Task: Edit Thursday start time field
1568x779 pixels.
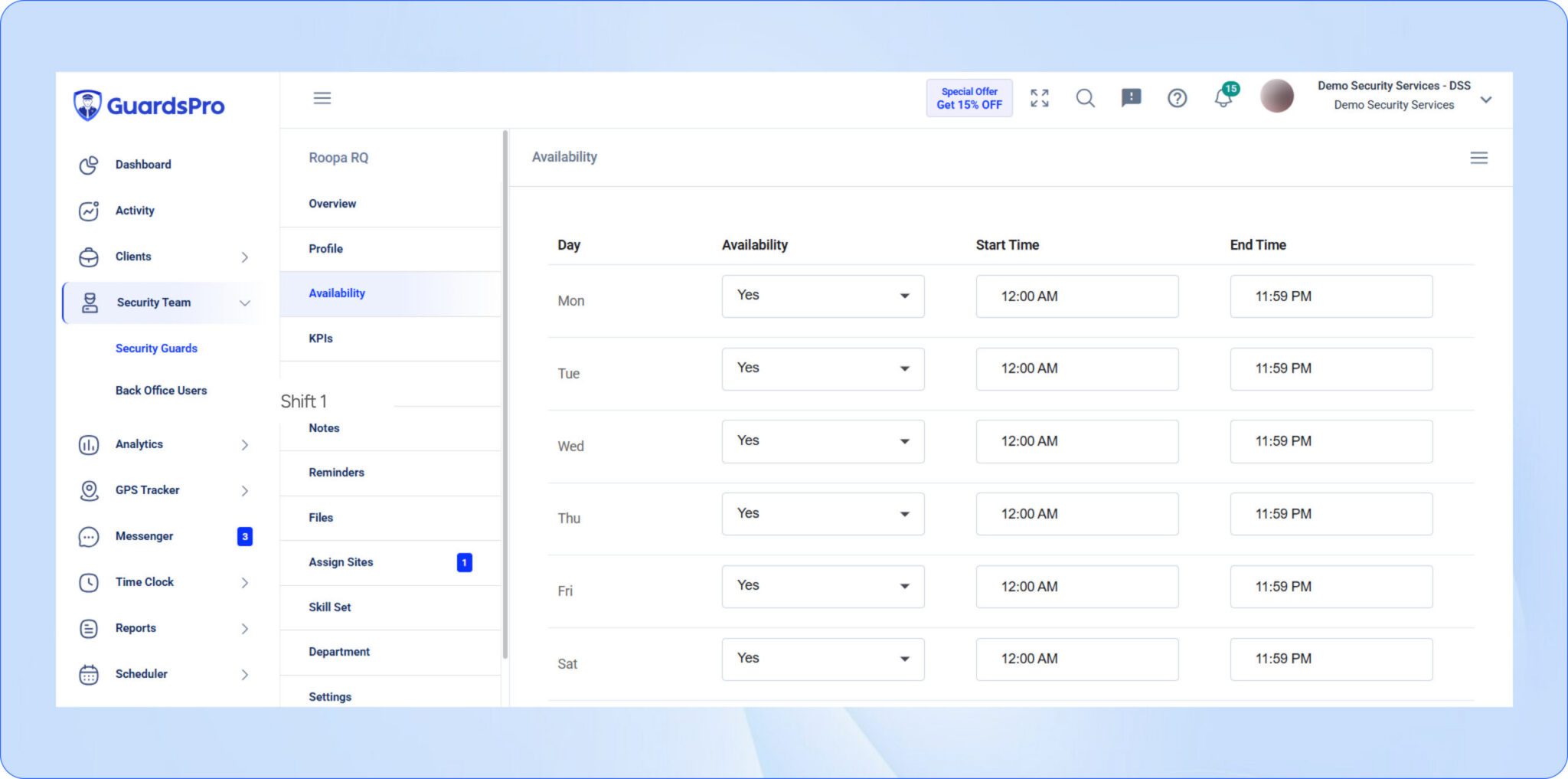Action: click(x=1077, y=514)
